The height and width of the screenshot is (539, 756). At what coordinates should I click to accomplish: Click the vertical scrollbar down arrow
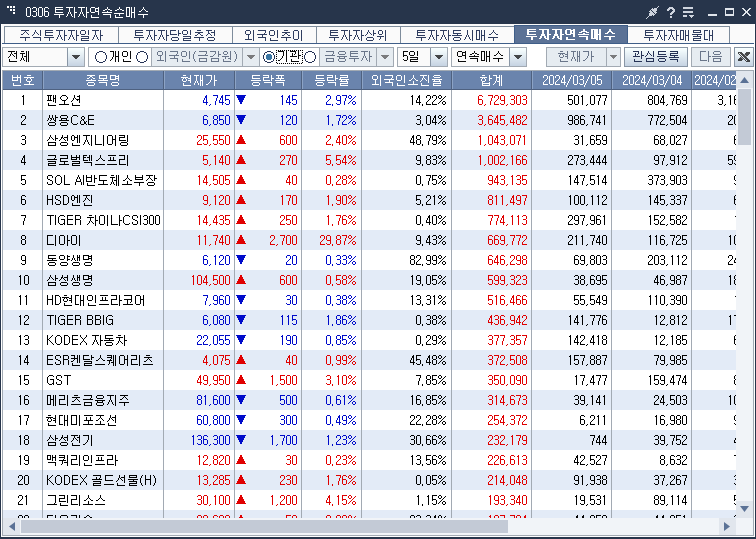point(744,508)
